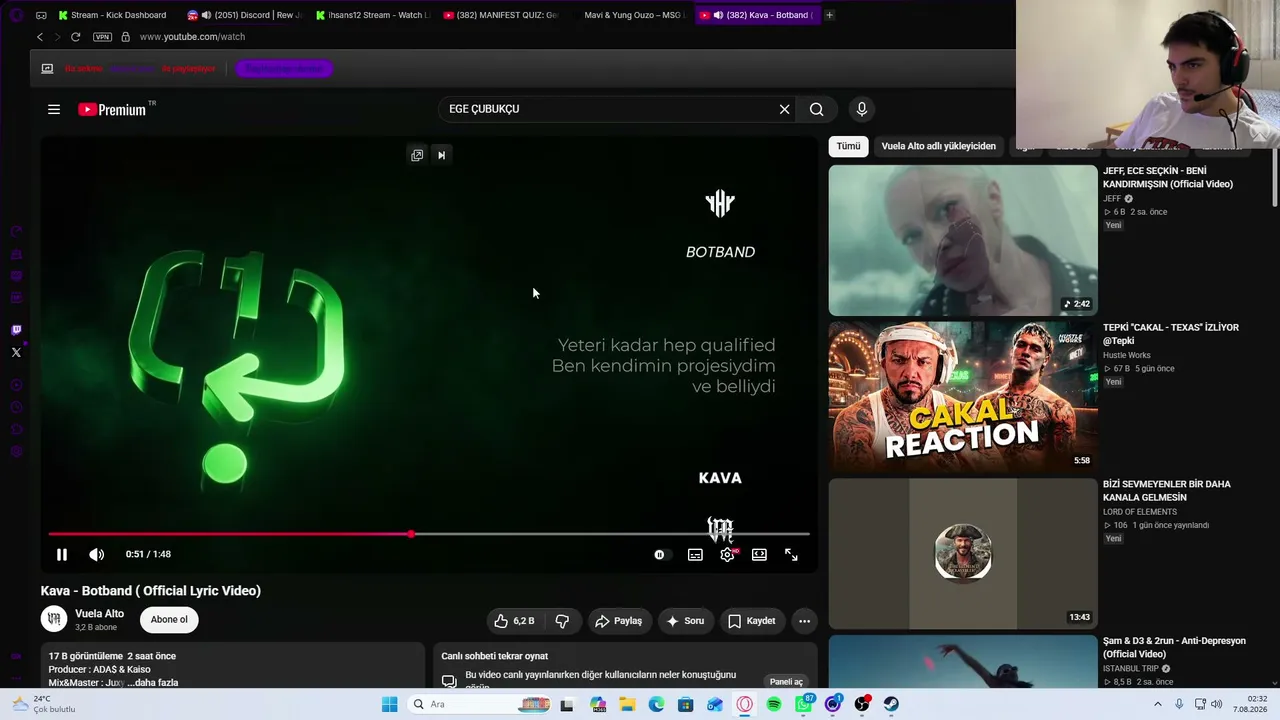
Task: Expand the description with ...daha fazla
Action: coord(153,683)
